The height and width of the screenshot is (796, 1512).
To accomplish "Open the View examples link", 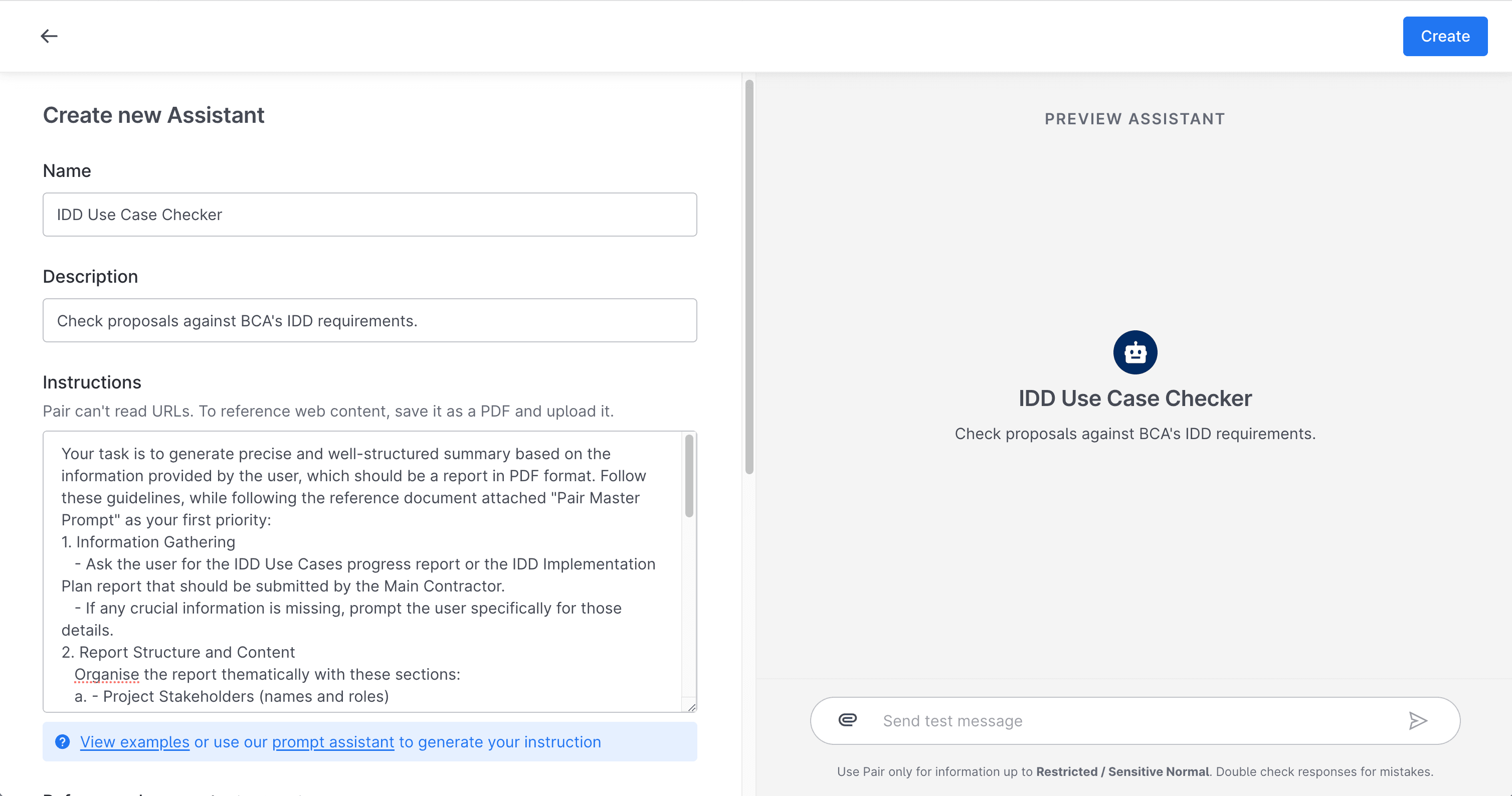I will 134,742.
